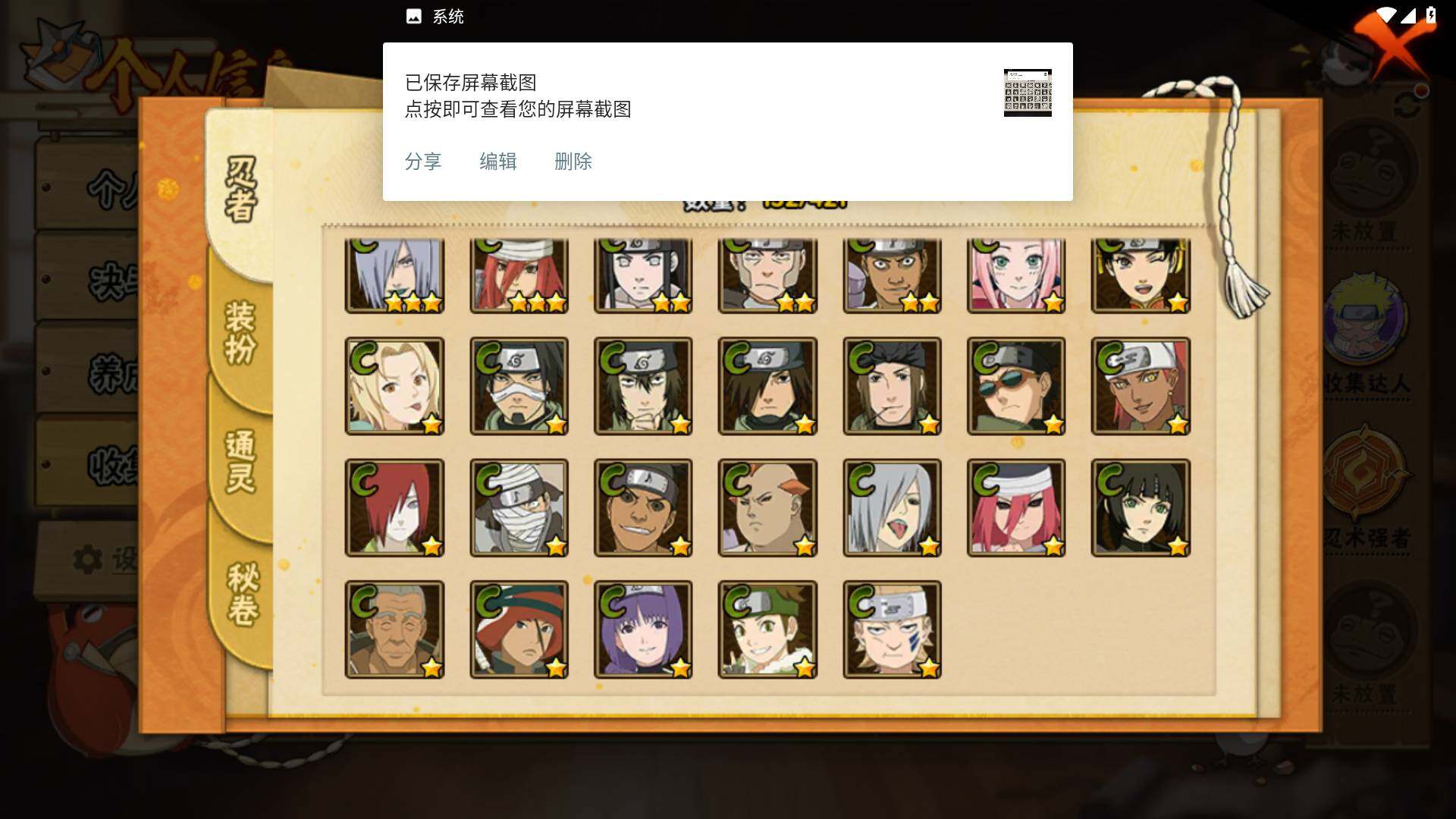Image resolution: width=1456 pixels, height=819 pixels.
Task: Select the red-haired Nagato portrait
Action: tap(394, 507)
